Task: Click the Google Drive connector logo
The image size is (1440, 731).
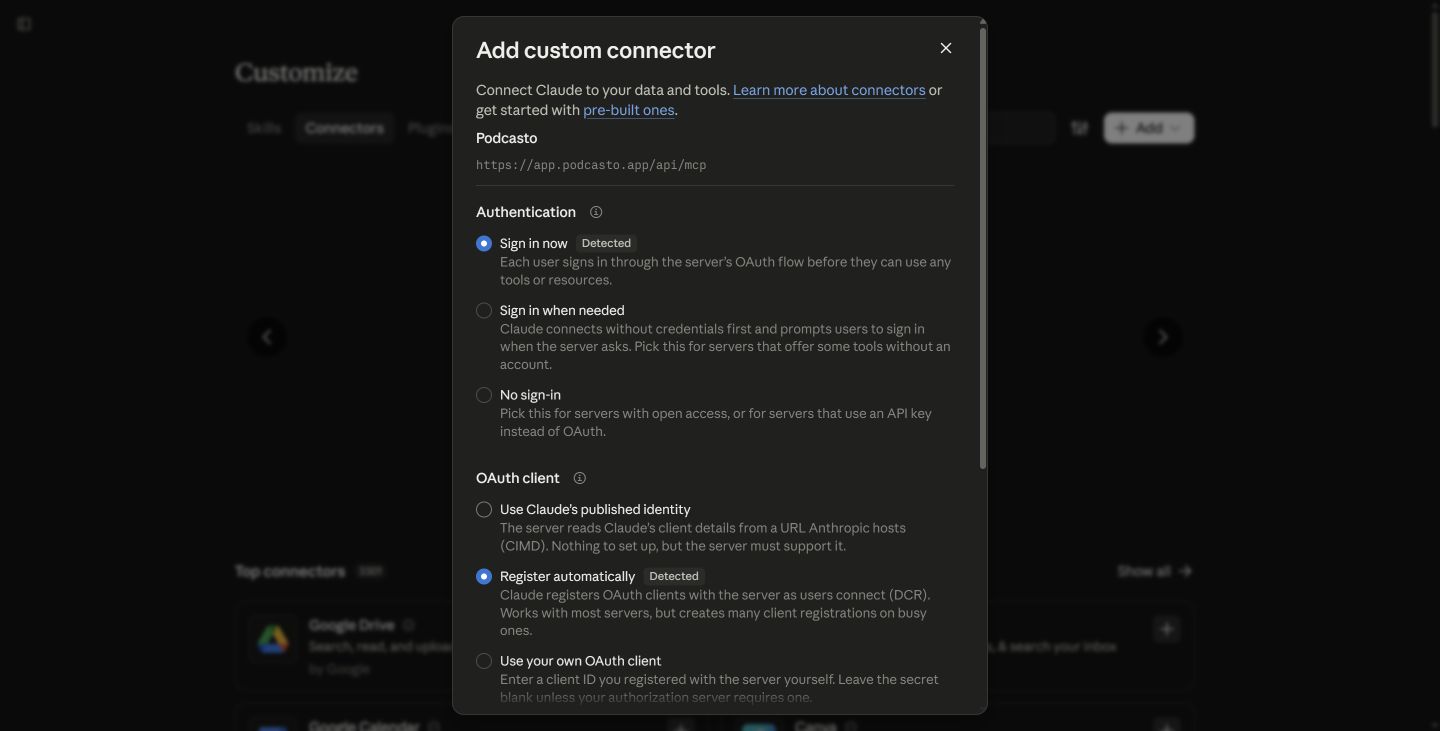Action: pyautogui.click(x=273, y=638)
